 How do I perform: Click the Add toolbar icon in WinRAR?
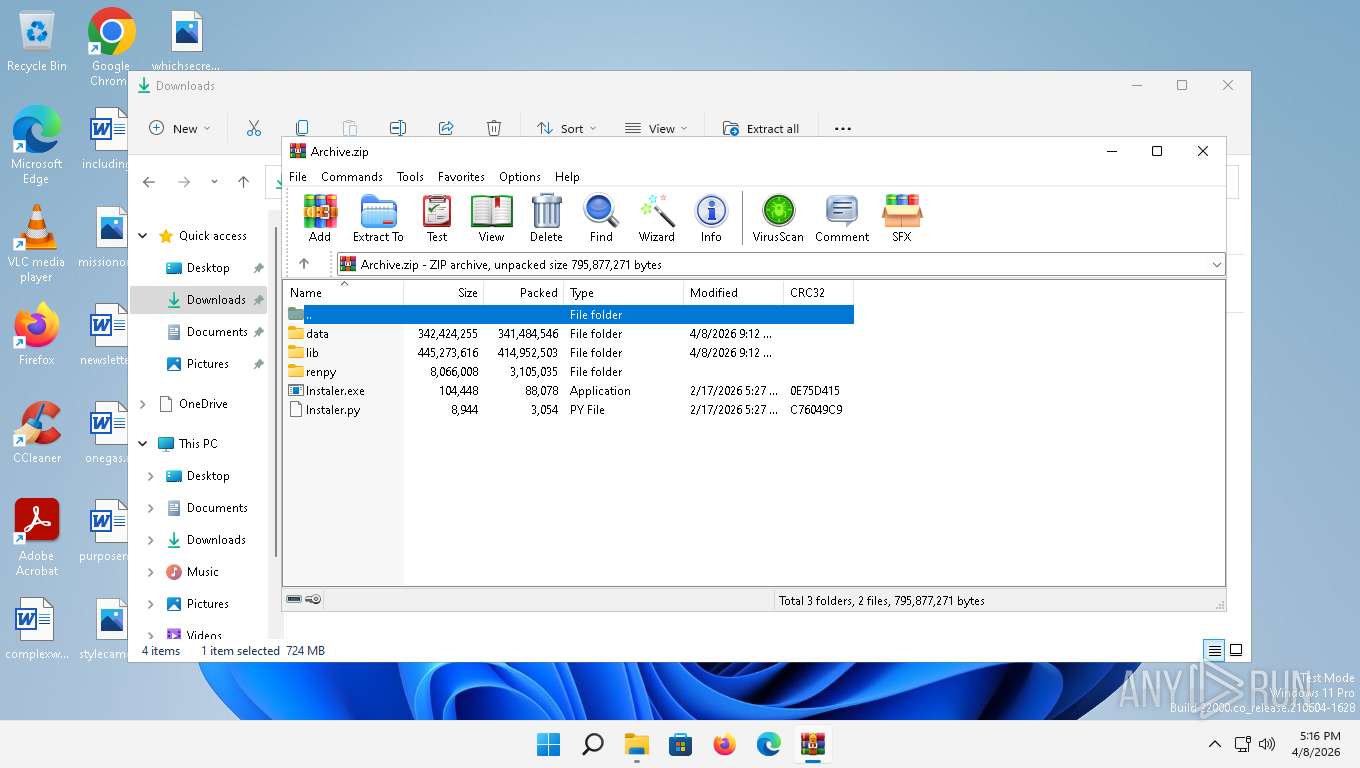pyautogui.click(x=320, y=218)
